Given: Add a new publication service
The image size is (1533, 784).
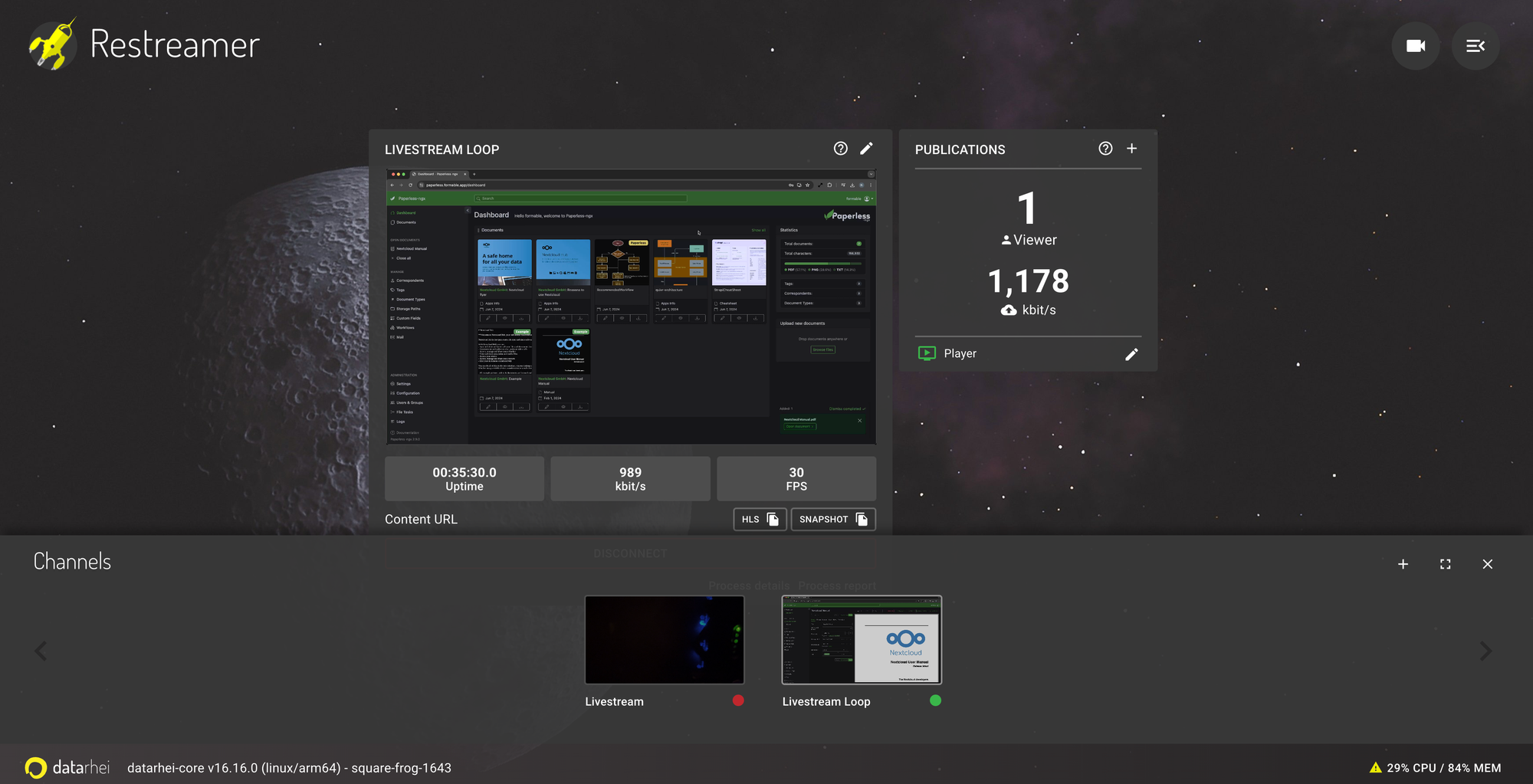Looking at the screenshot, I should click(1131, 148).
